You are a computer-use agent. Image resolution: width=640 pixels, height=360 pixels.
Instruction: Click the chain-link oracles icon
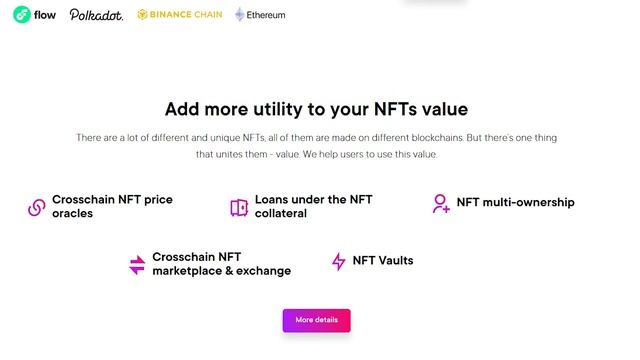36,207
